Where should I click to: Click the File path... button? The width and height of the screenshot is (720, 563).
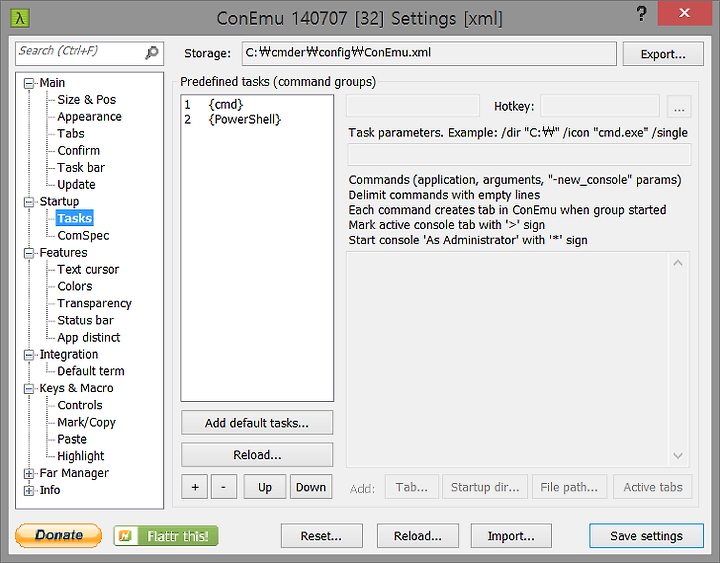pos(569,487)
